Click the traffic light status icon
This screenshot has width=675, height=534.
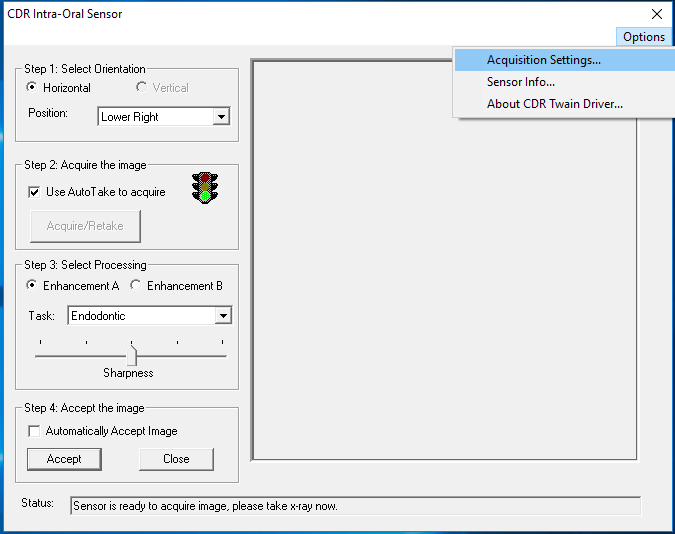[206, 188]
